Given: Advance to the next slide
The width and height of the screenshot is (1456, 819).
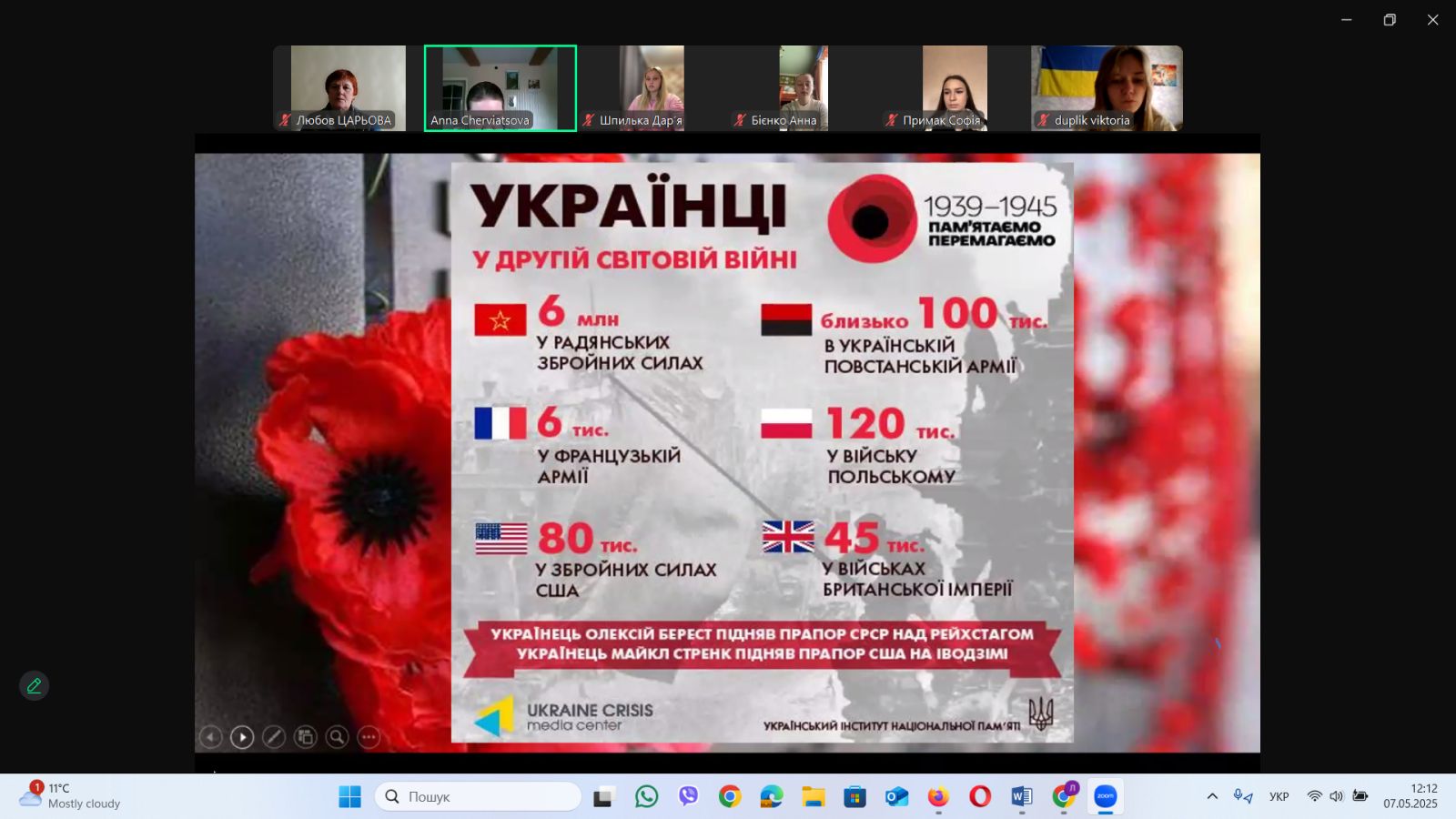Looking at the screenshot, I should [242, 737].
